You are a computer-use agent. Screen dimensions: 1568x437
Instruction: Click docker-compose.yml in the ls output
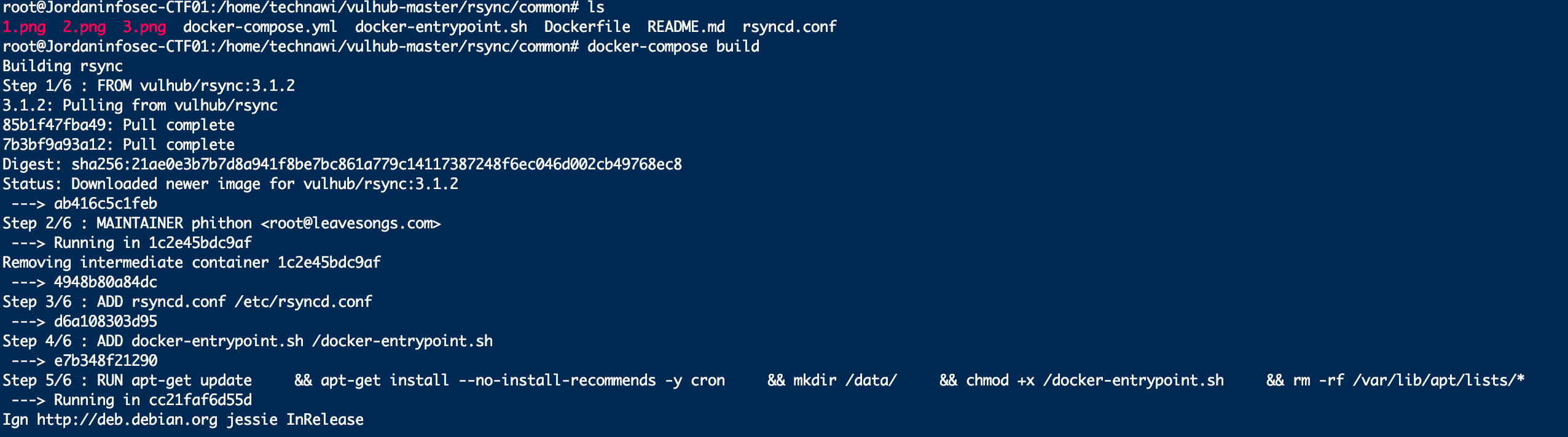[260, 27]
